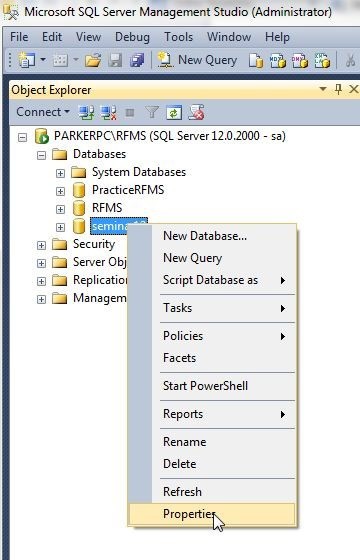
Task: Close the Object Explorer panel
Action: (x=354, y=89)
